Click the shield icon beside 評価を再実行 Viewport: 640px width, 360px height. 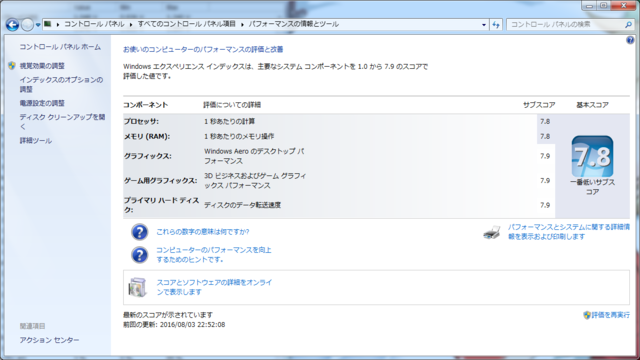coord(587,315)
